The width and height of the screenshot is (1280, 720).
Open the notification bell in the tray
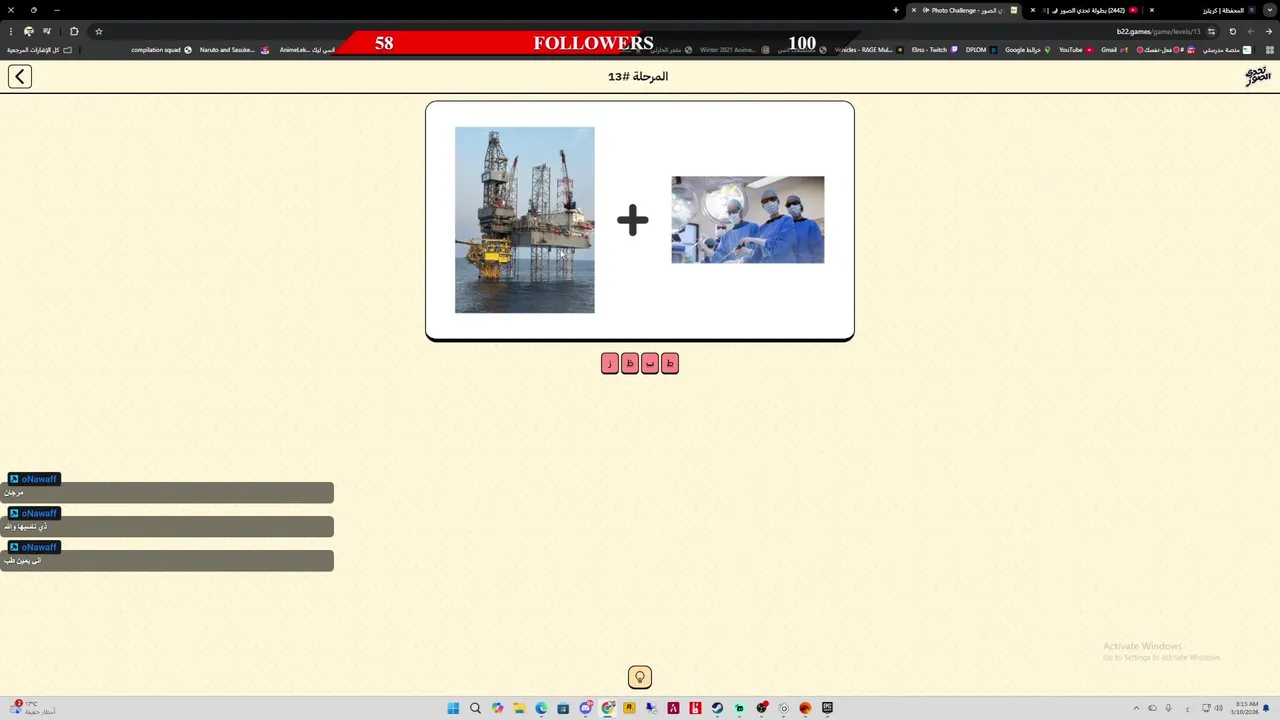(1266, 708)
